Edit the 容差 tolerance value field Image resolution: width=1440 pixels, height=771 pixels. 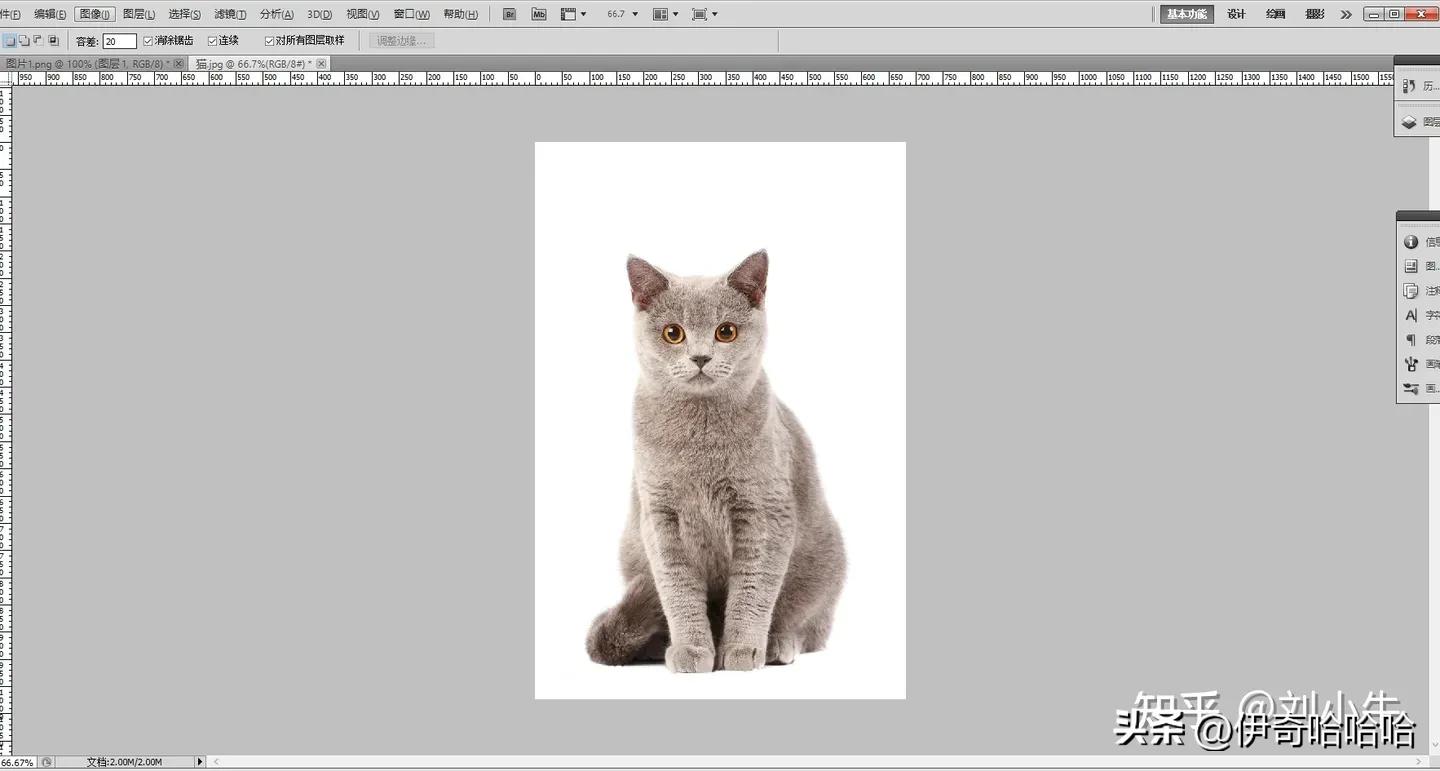pos(118,40)
